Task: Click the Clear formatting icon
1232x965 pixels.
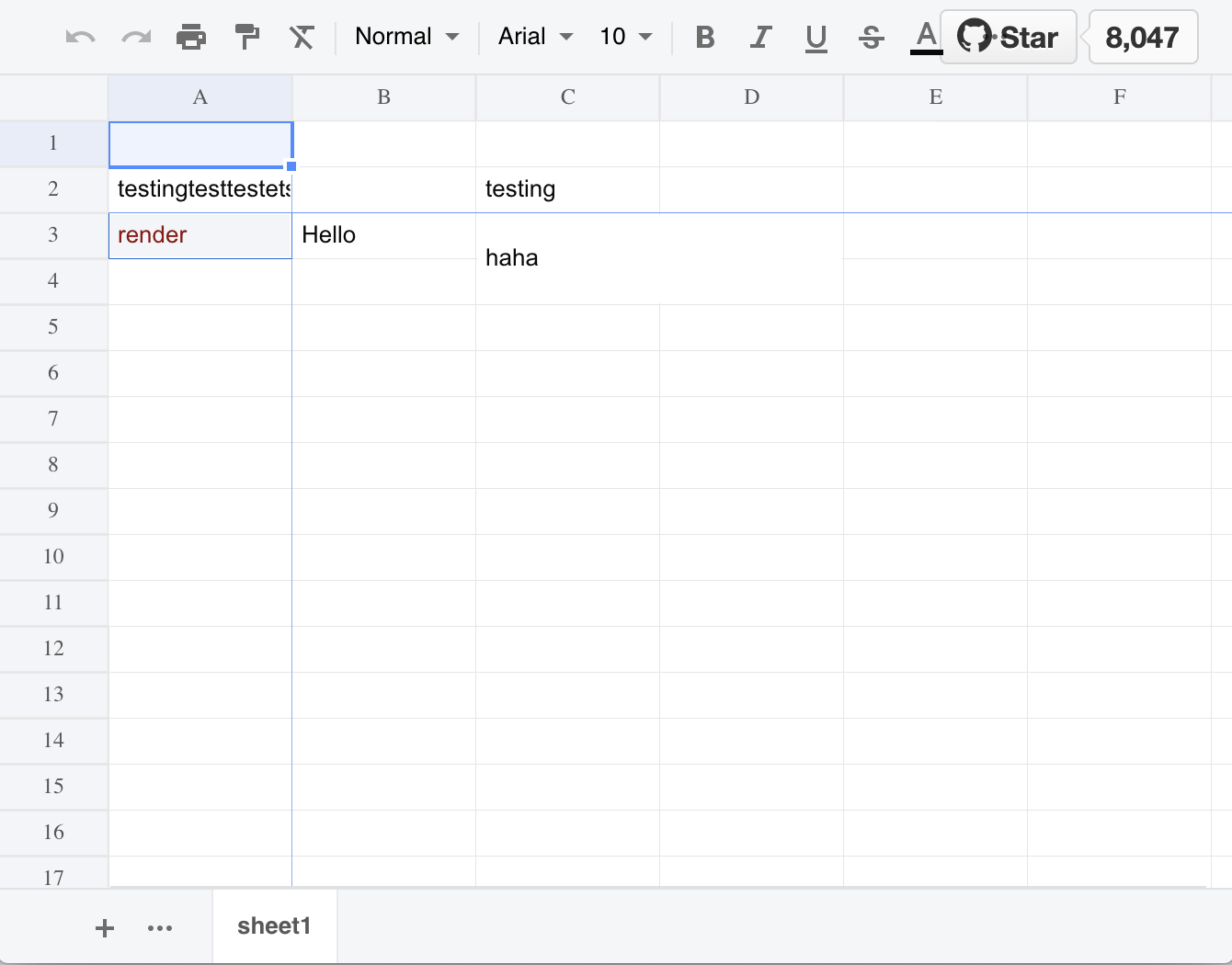Action: (x=302, y=37)
